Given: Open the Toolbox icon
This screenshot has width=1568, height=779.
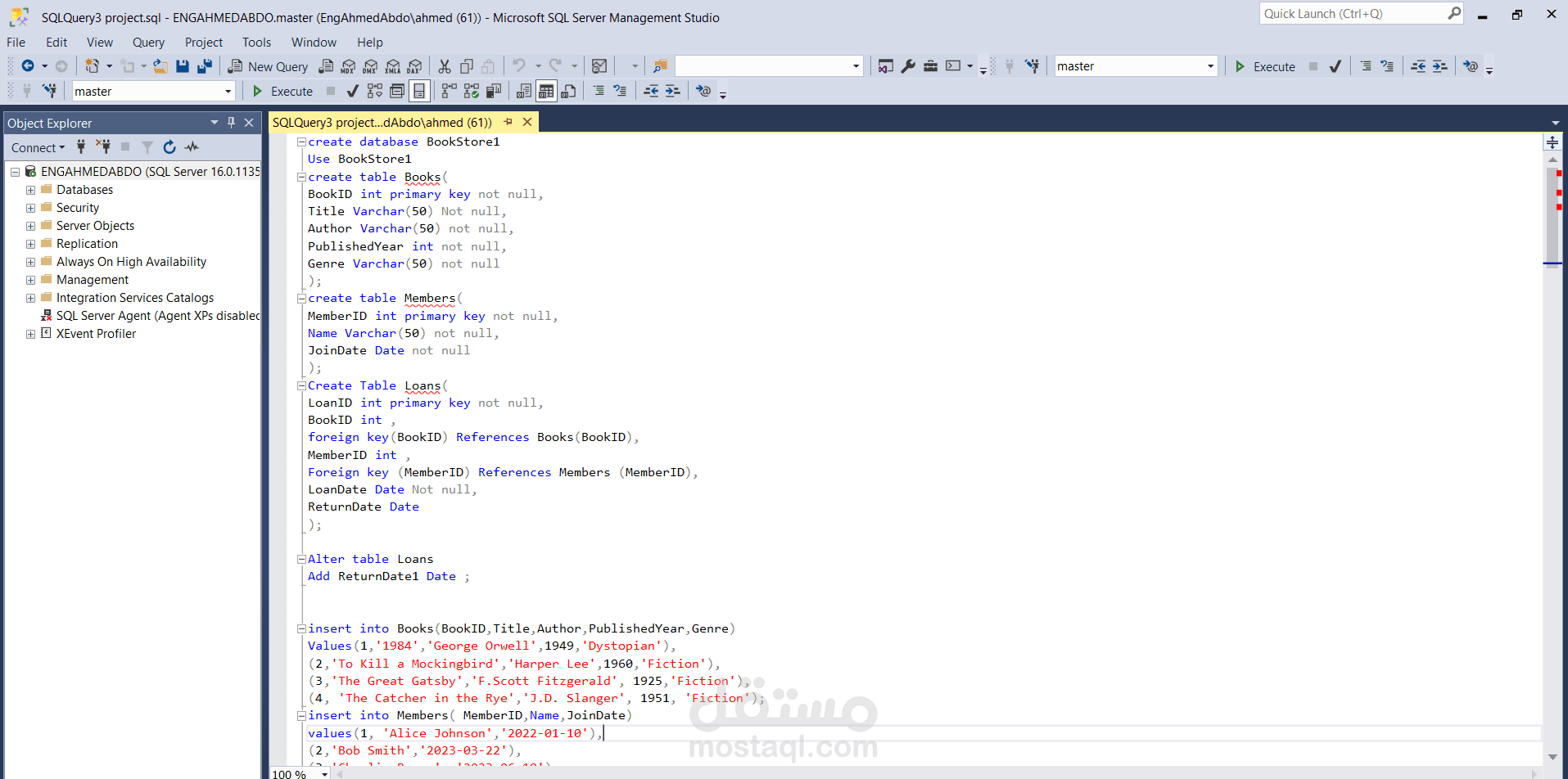Looking at the screenshot, I should 930,66.
